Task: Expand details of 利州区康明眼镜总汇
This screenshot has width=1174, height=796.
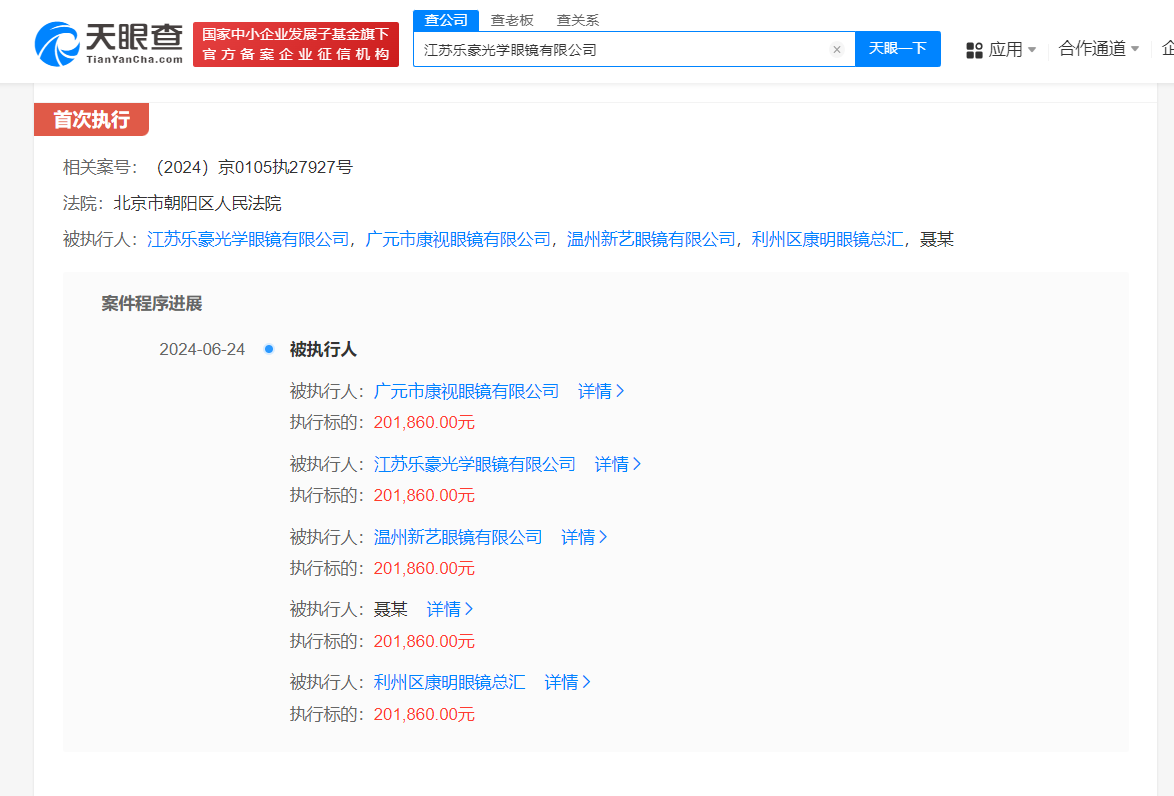Action: (x=567, y=682)
